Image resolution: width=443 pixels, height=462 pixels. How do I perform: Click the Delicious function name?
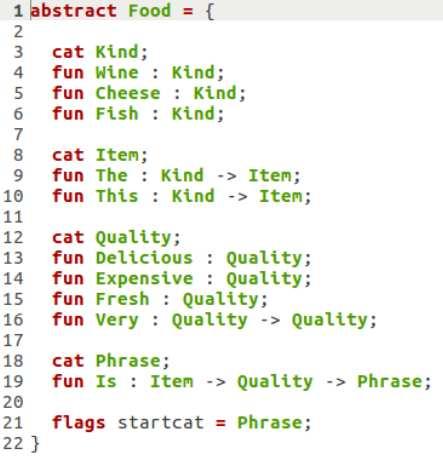pyautogui.click(x=144, y=258)
